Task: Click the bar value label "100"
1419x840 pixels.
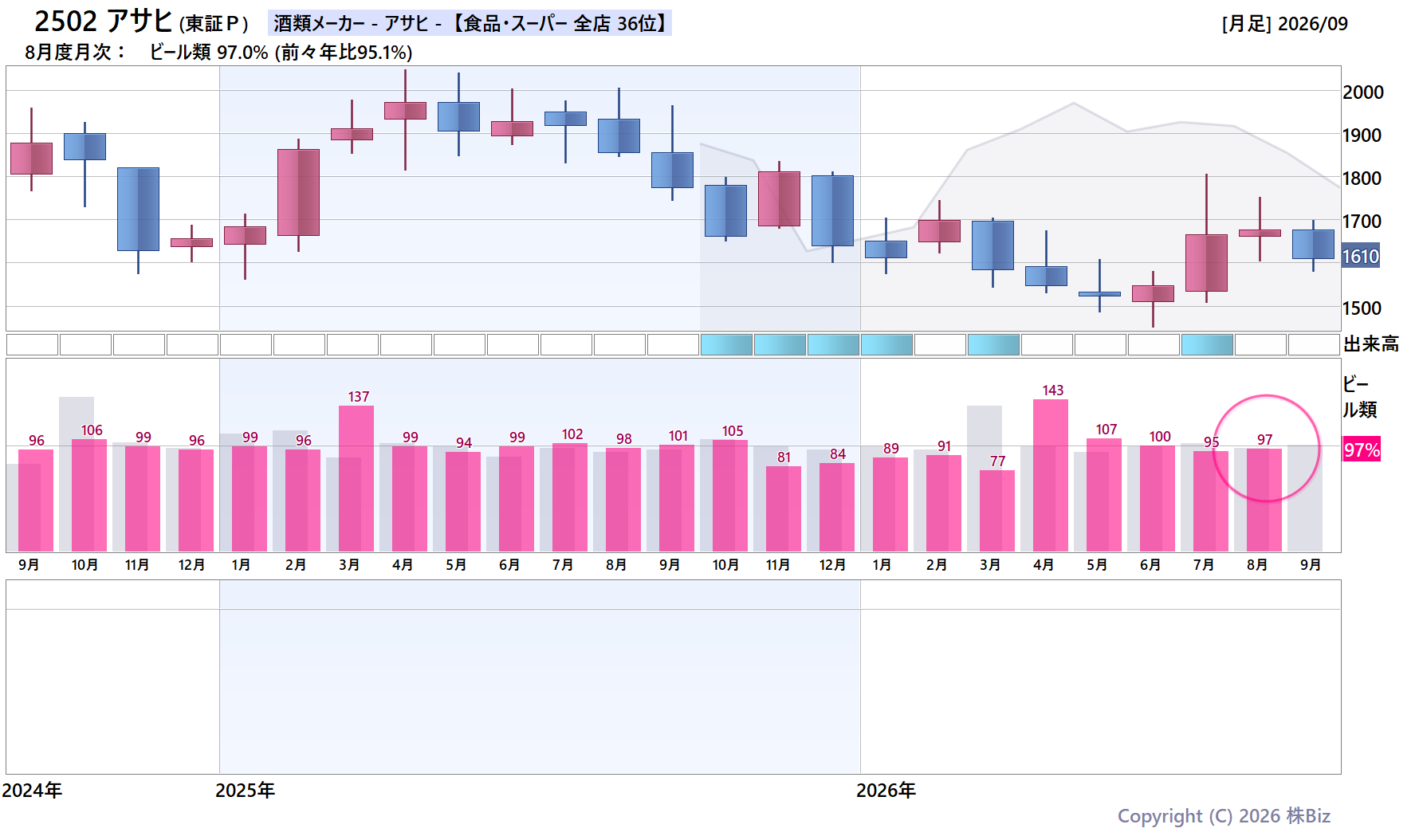Action: 1160,437
